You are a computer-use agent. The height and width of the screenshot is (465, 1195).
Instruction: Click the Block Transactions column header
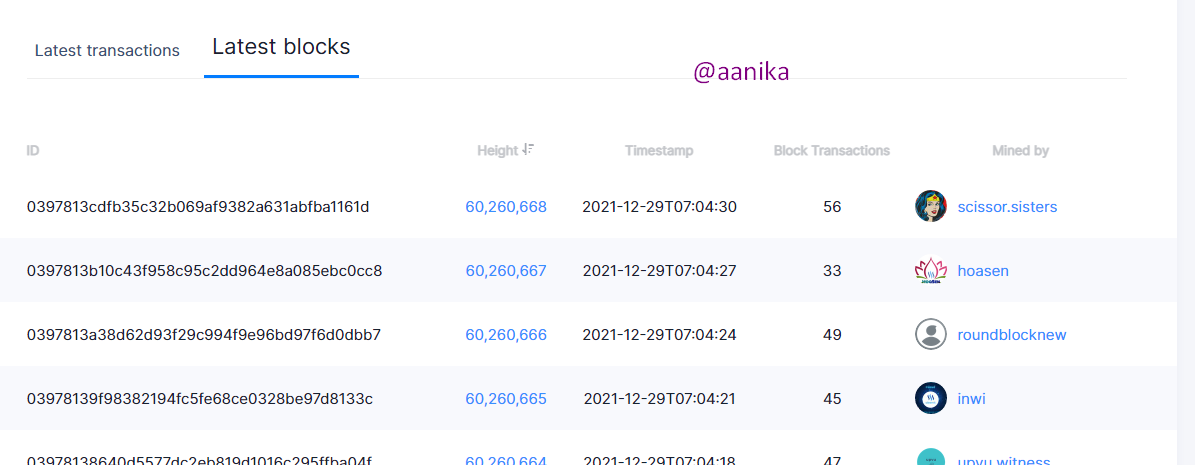pos(831,151)
